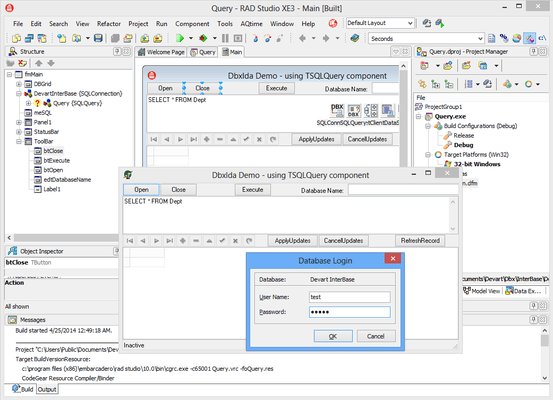Collapse Build Configurations node in Project Manager
The width and height of the screenshot is (553, 400).
(x=428, y=126)
